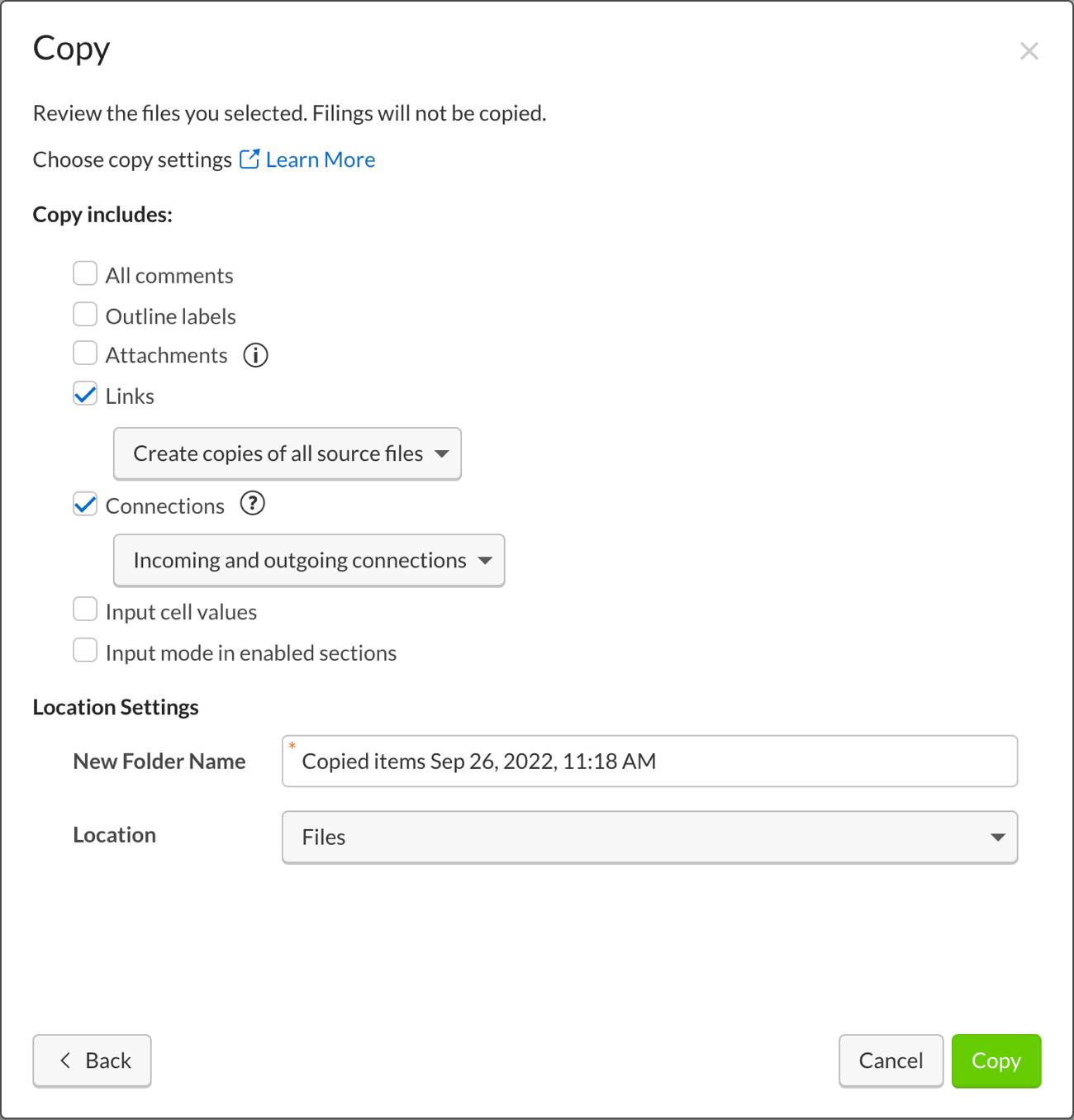Cancel the copy operation
Image resolution: width=1074 pixels, height=1120 pixels.
click(x=891, y=1061)
